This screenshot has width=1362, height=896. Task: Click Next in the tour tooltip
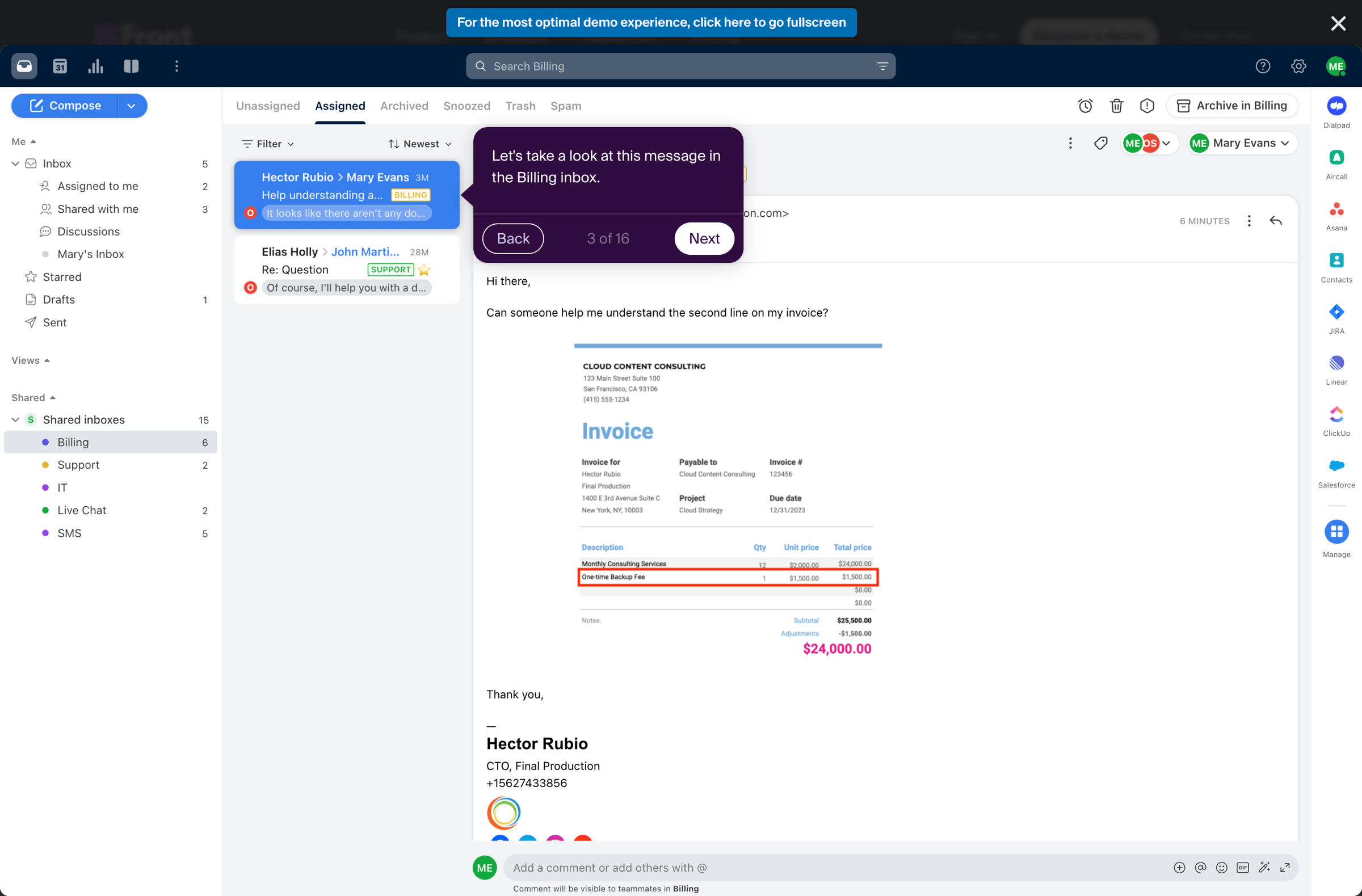704,238
